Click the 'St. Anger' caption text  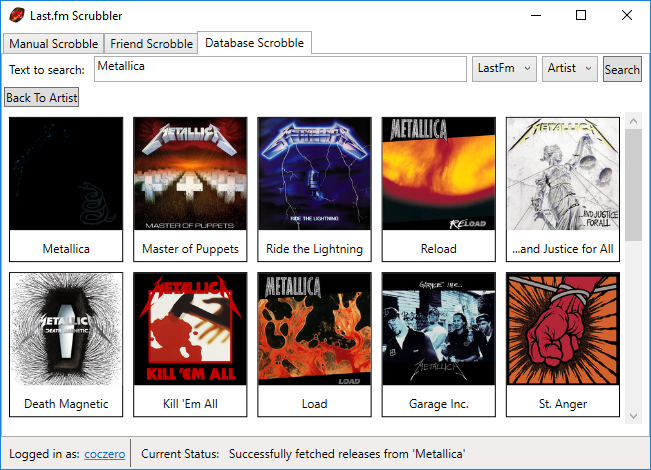(x=563, y=404)
